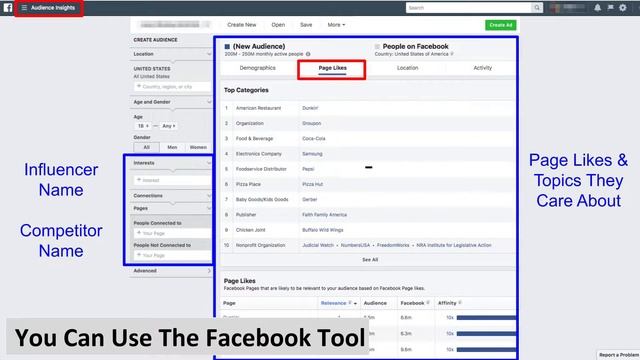Open the Judicial Watch page link
This screenshot has height=360, width=640.
pyautogui.click(x=318, y=245)
